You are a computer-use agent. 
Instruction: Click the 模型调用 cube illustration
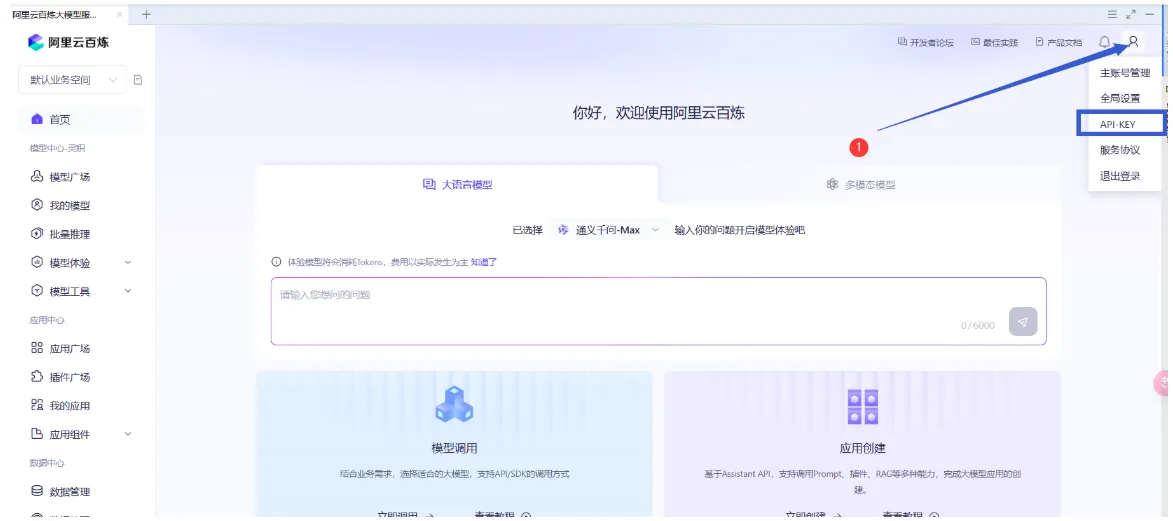[x=454, y=404]
